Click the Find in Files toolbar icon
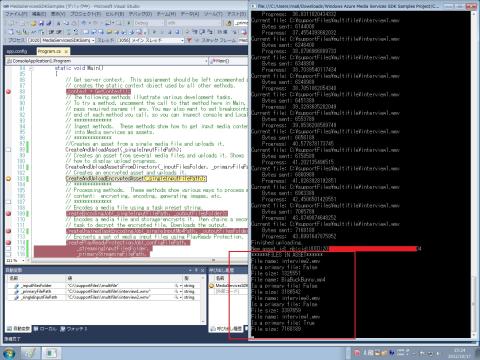480x360 pixels. coord(229,23)
